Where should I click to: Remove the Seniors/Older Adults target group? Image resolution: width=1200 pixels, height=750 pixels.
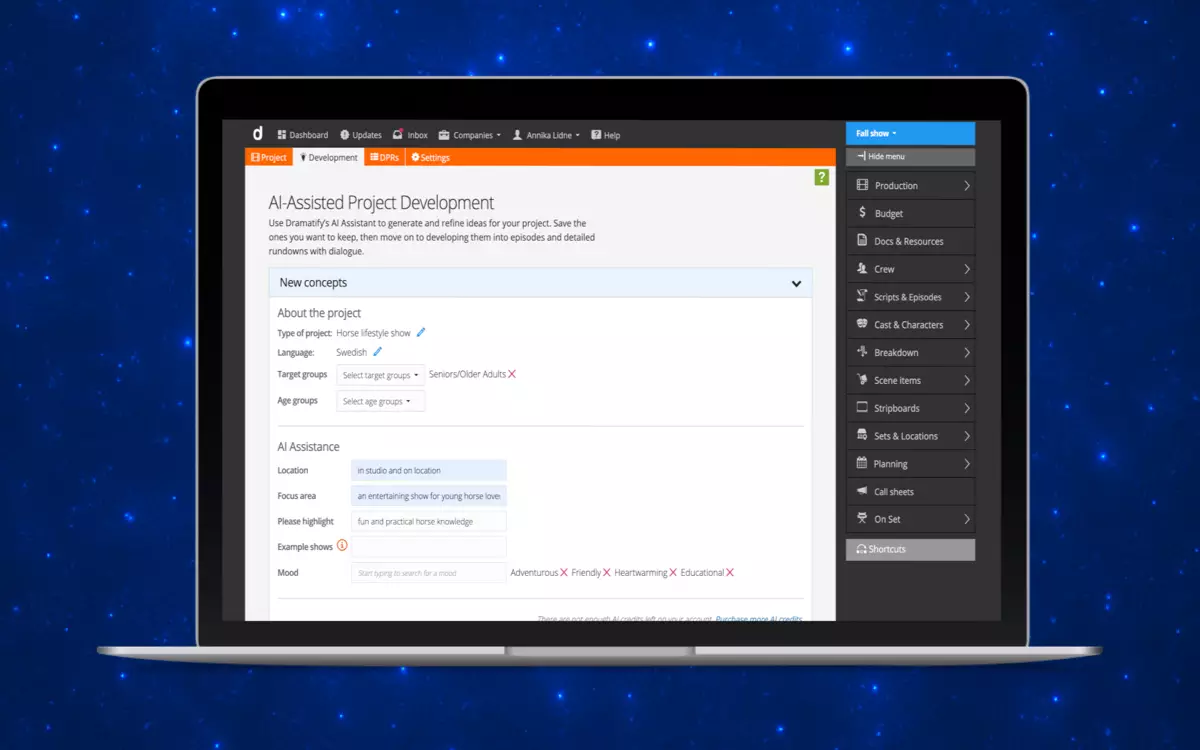[512, 374]
